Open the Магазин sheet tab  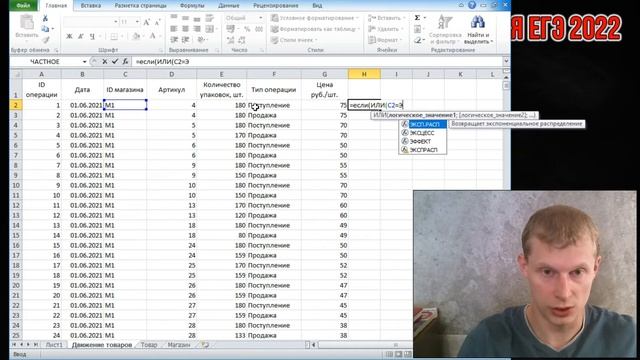[x=179, y=345]
